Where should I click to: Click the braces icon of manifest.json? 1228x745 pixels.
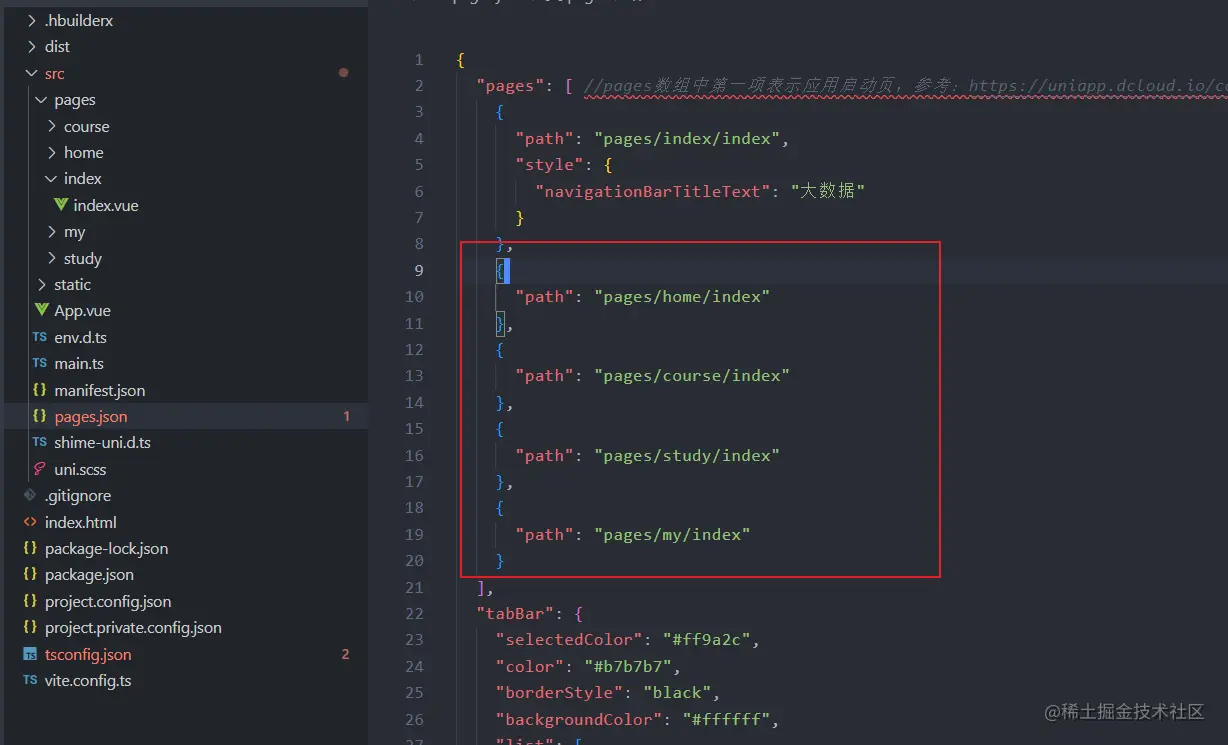tap(40, 390)
